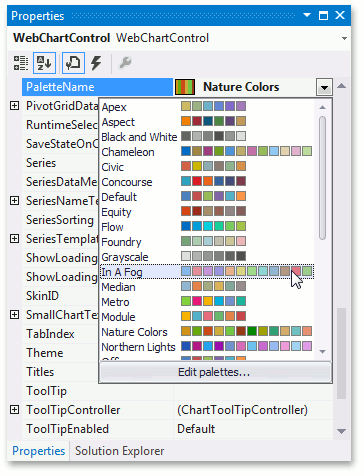
Task: Select the Properties page icon
Action: pyautogui.click(x=73, y=63)
